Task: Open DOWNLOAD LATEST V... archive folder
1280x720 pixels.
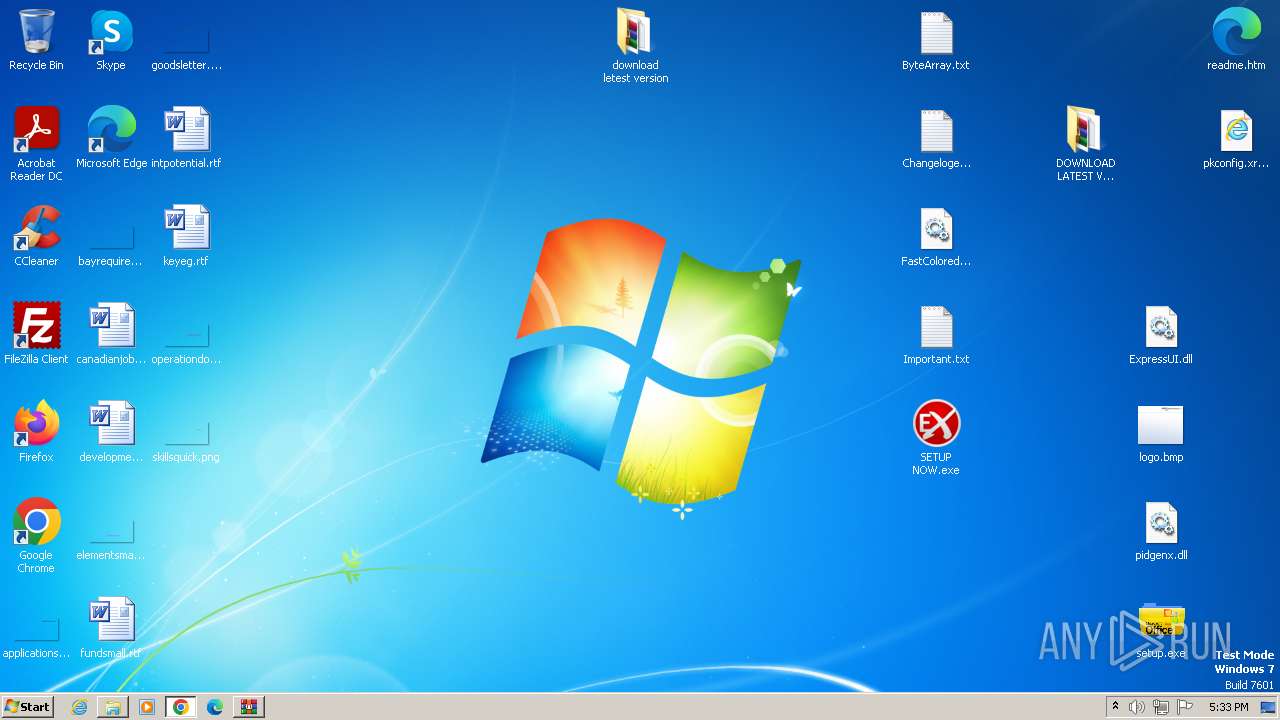Action: click(x=1085, y=143)
